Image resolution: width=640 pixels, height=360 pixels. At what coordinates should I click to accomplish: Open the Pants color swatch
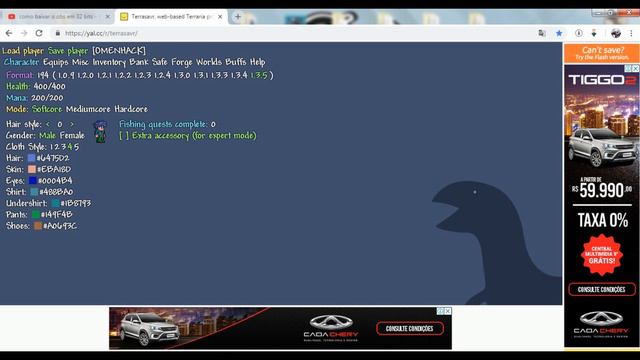(36, 214)
